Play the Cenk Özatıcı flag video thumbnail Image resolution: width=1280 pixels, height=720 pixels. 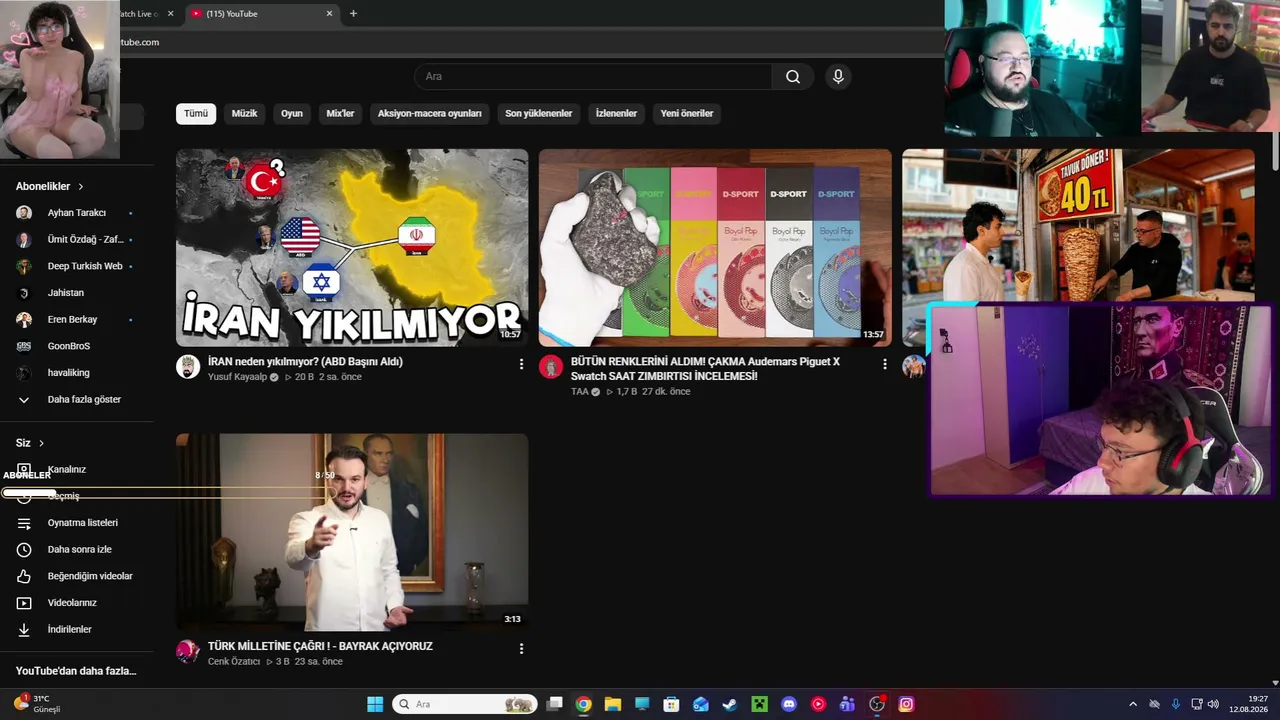pyautogui.click(x=352, y=532)
